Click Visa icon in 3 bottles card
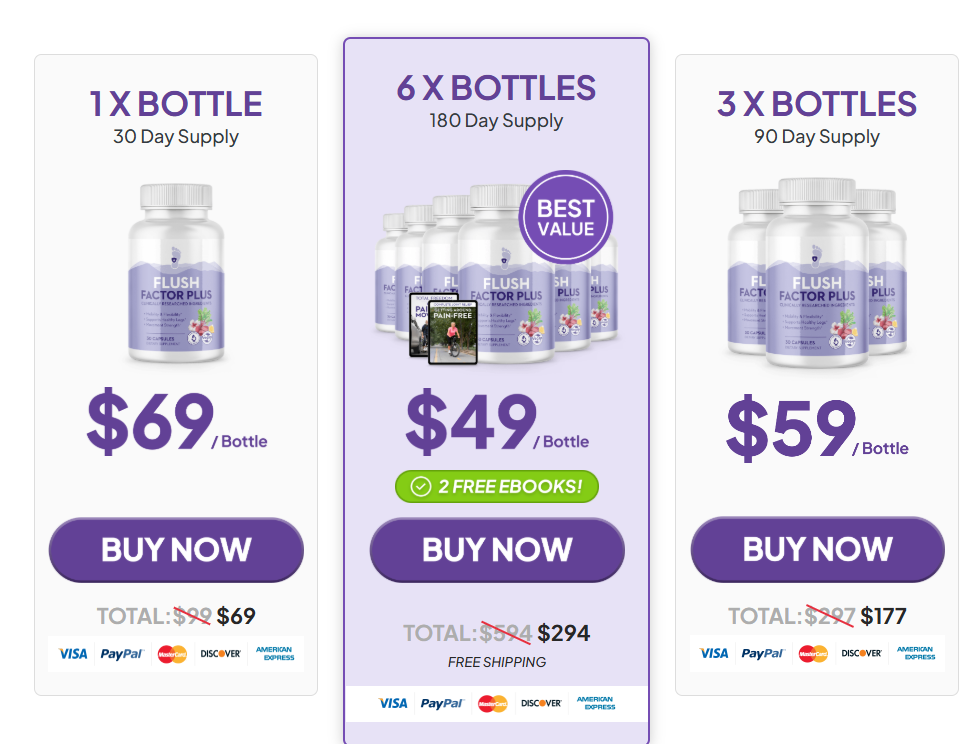 pyautogui.click(x=714, y=653)
